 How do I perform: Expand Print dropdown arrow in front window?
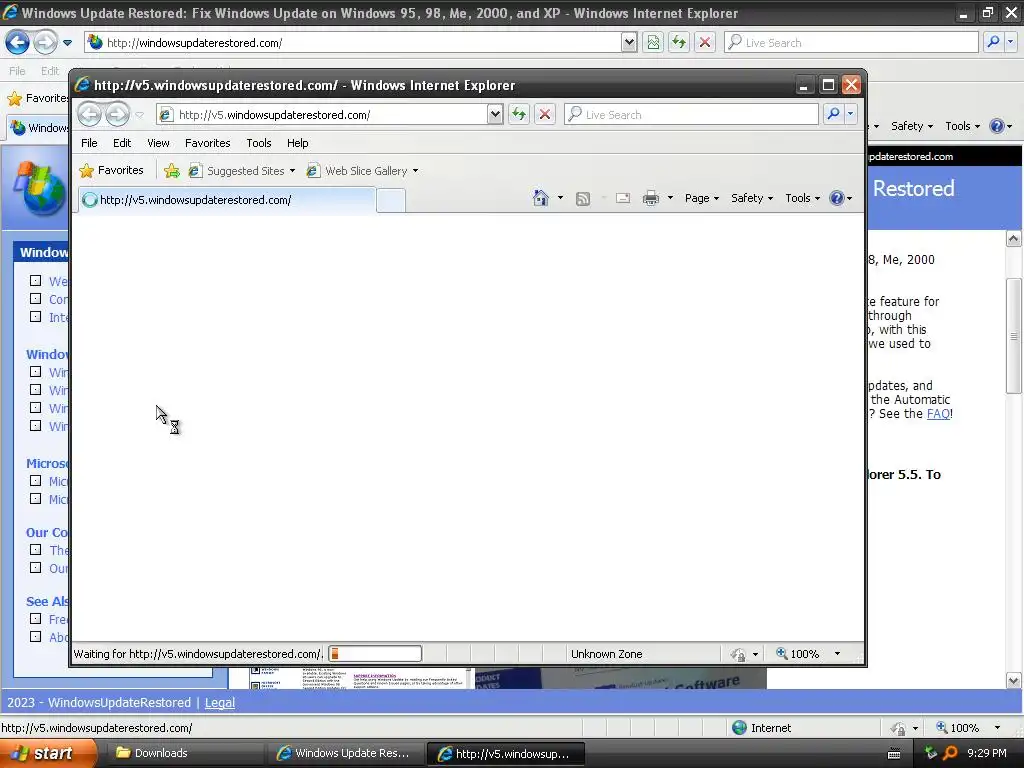pyautogui.click(x=670, y=198)
